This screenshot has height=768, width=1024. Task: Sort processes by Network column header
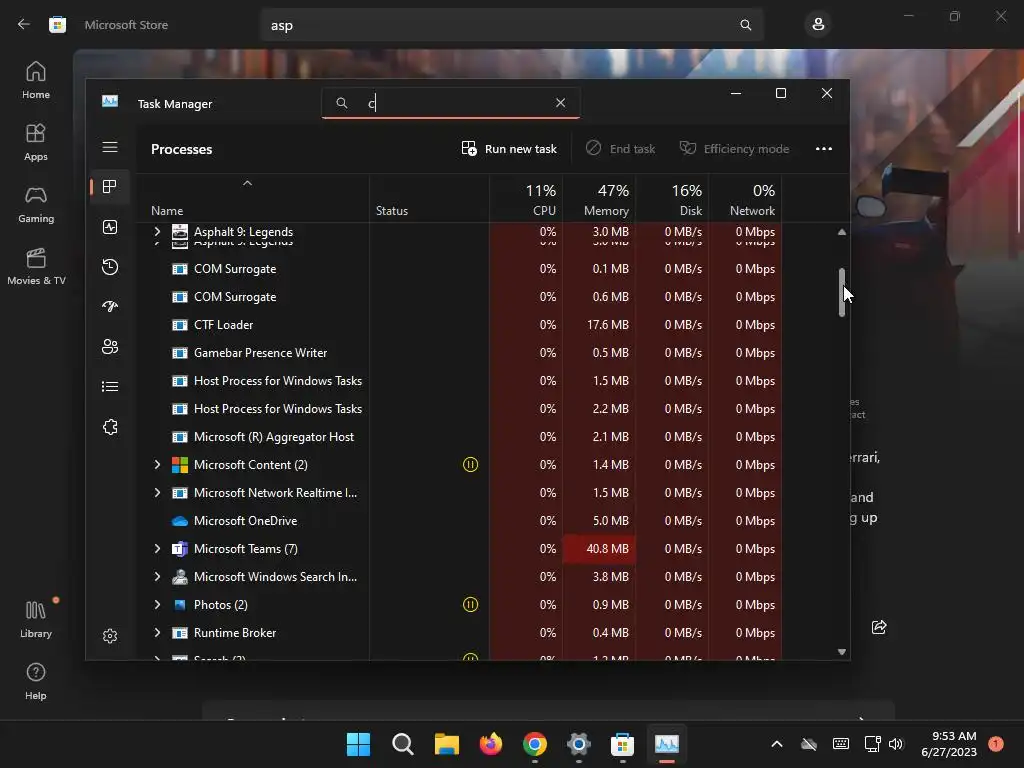(746, 200)
